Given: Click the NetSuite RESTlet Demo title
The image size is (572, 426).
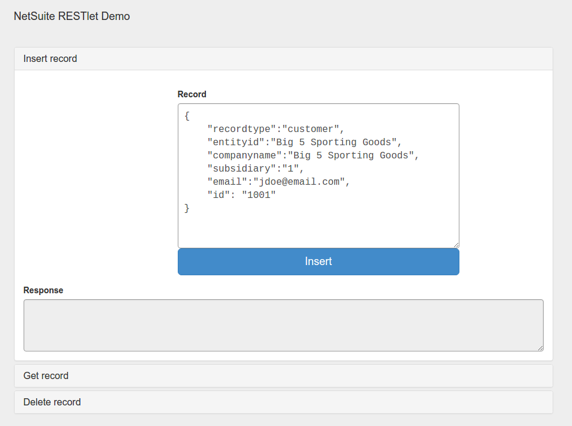Looking at the screenshot, I should (72, 16).
